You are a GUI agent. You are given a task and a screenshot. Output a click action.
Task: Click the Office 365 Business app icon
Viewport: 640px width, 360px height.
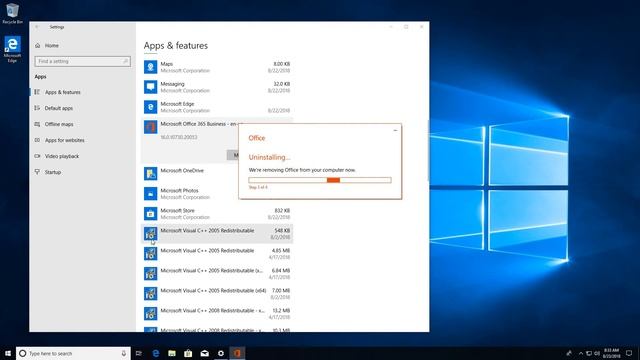click(x=150, y=127)
